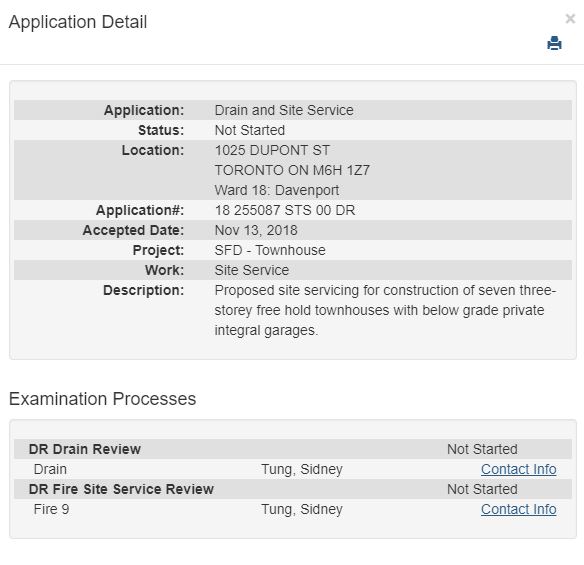Close the Application Detail dialog
584x565 pixels.
(x=570, y=19)
